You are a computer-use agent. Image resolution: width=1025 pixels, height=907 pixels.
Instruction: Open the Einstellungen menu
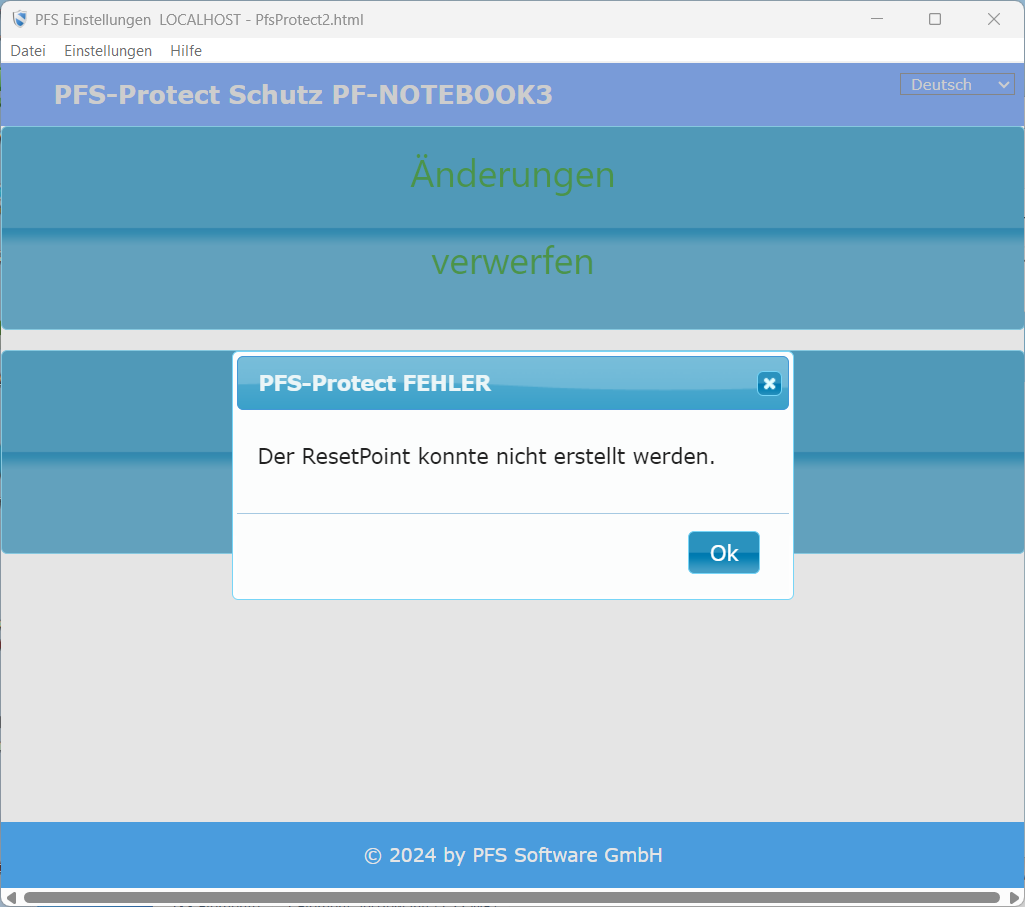pos(108,51)
